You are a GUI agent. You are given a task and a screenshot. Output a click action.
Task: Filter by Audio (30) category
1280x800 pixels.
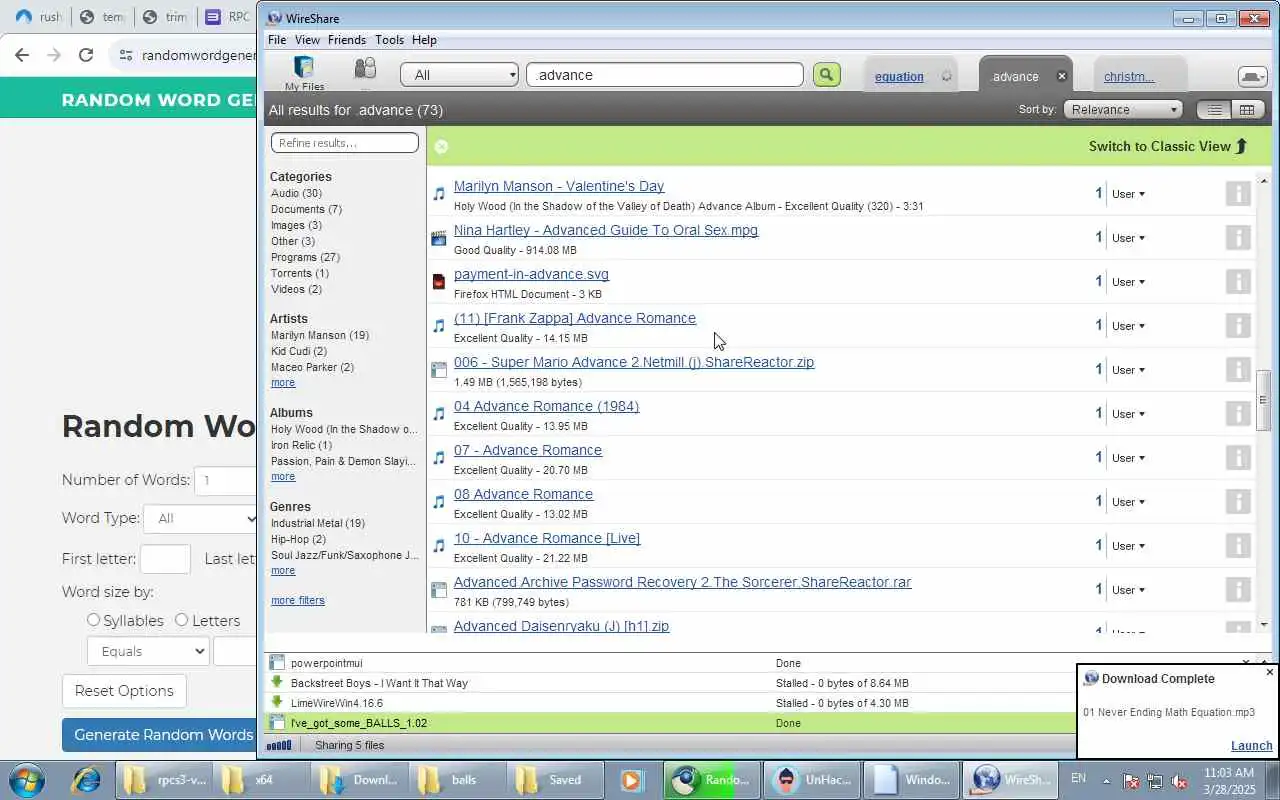(x=296, y=193)
